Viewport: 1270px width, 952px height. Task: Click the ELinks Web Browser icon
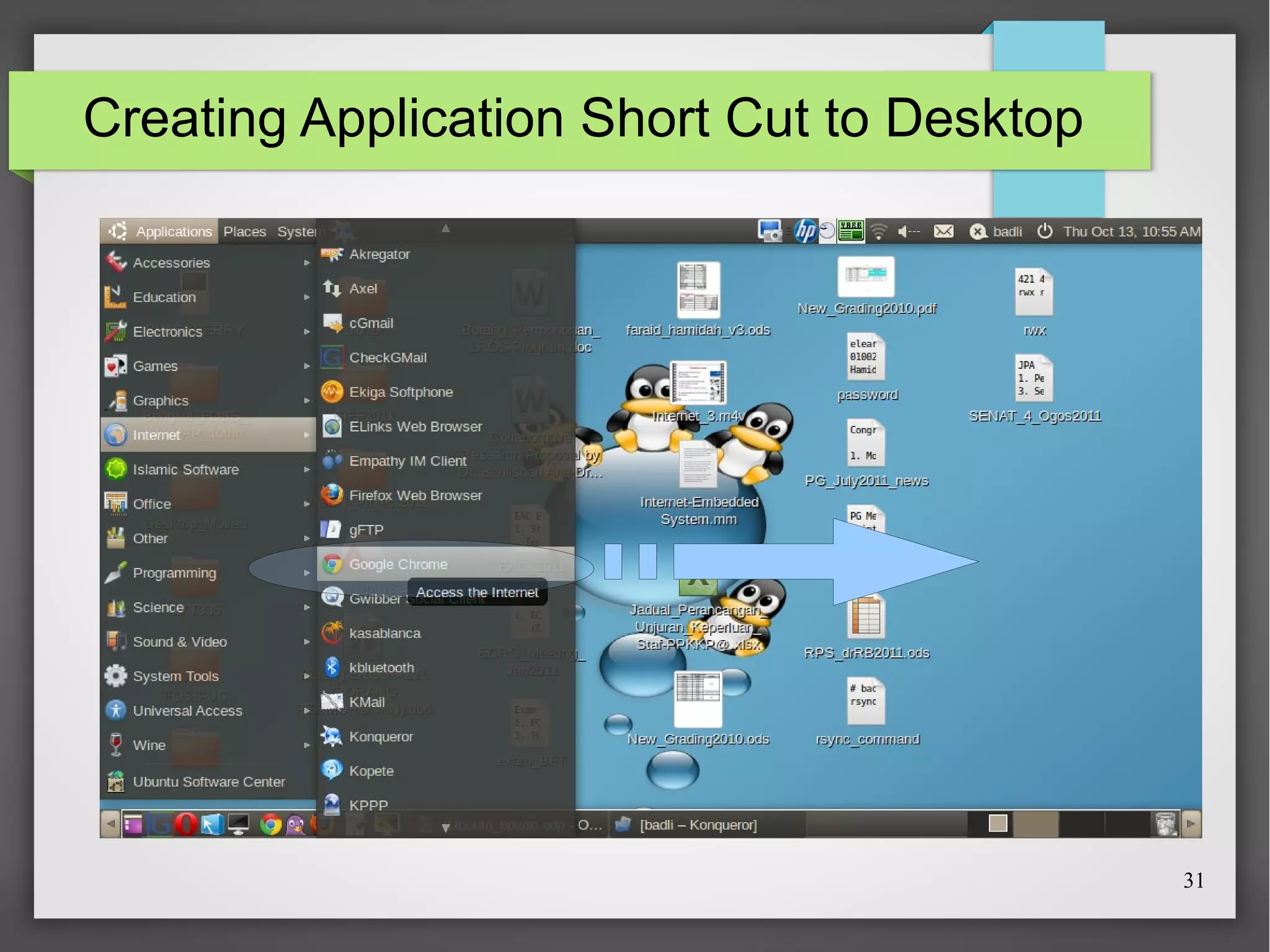click(332, 427)
